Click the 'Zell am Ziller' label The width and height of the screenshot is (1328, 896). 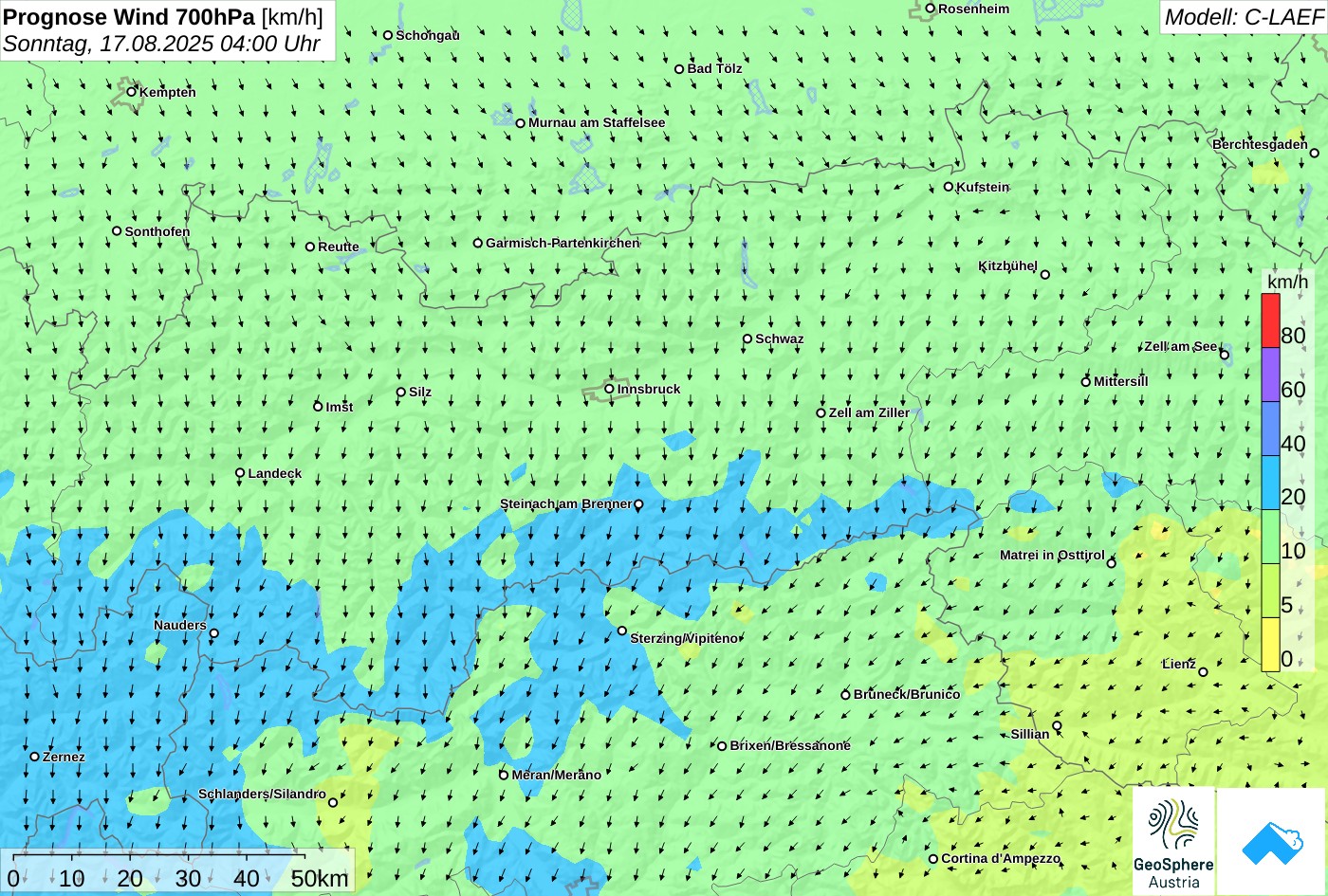click(x=869, y=412)
